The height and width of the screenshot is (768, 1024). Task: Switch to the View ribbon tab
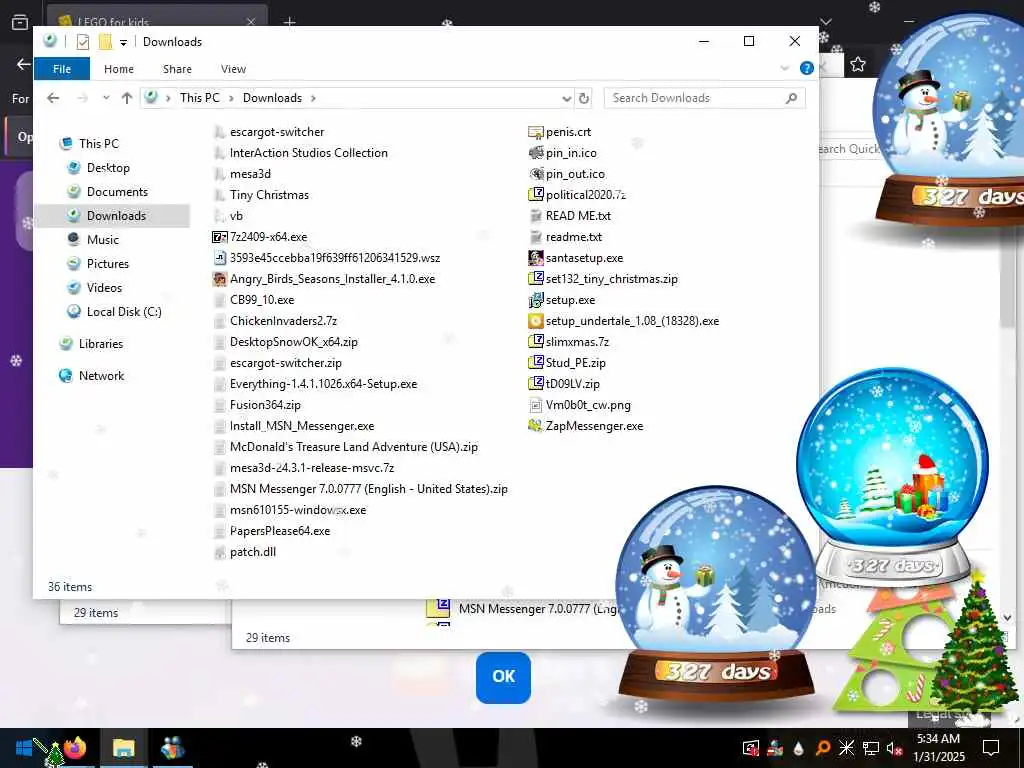click(233, 69)
